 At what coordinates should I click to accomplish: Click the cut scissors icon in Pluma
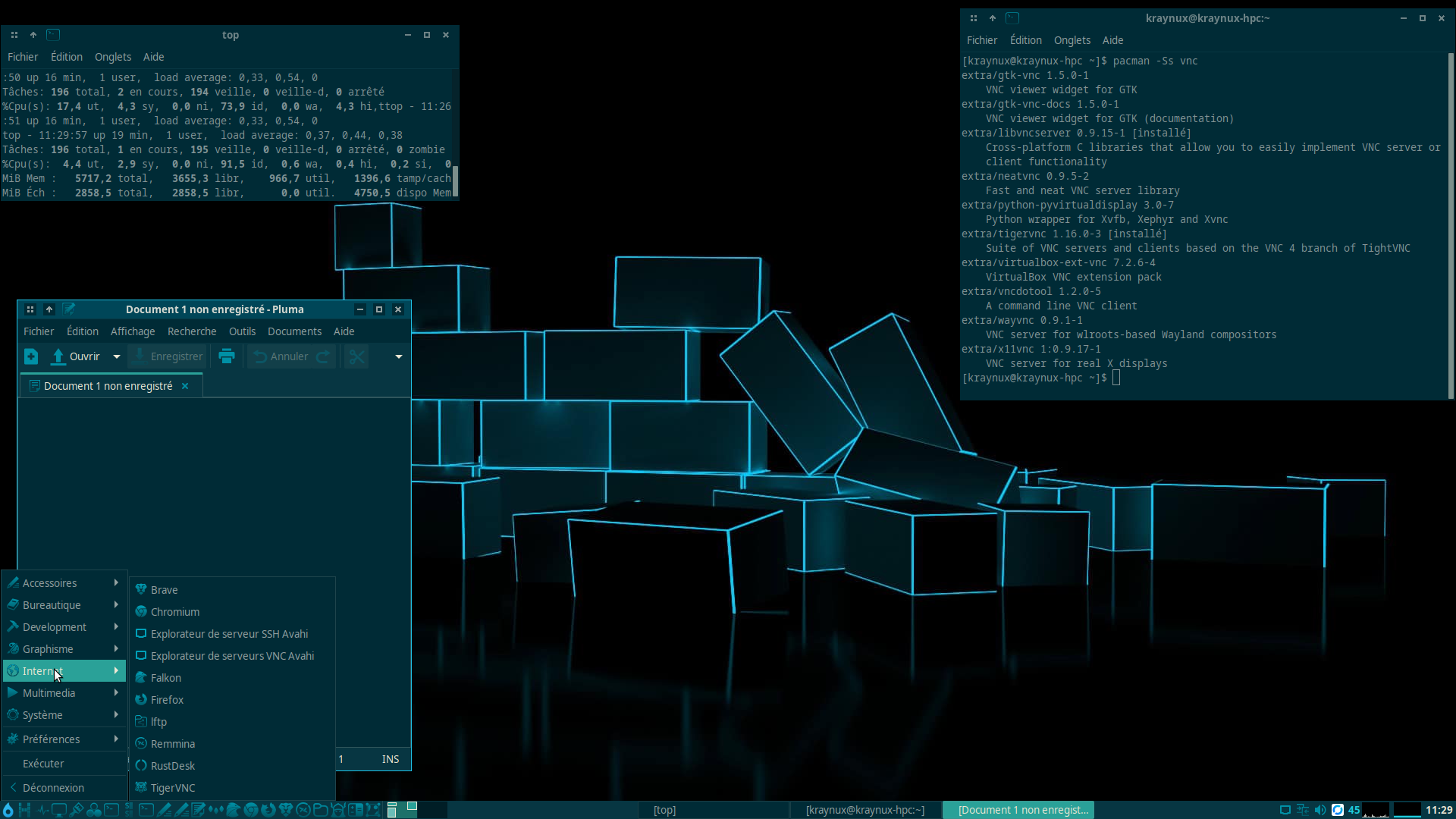tap(356, 356)
